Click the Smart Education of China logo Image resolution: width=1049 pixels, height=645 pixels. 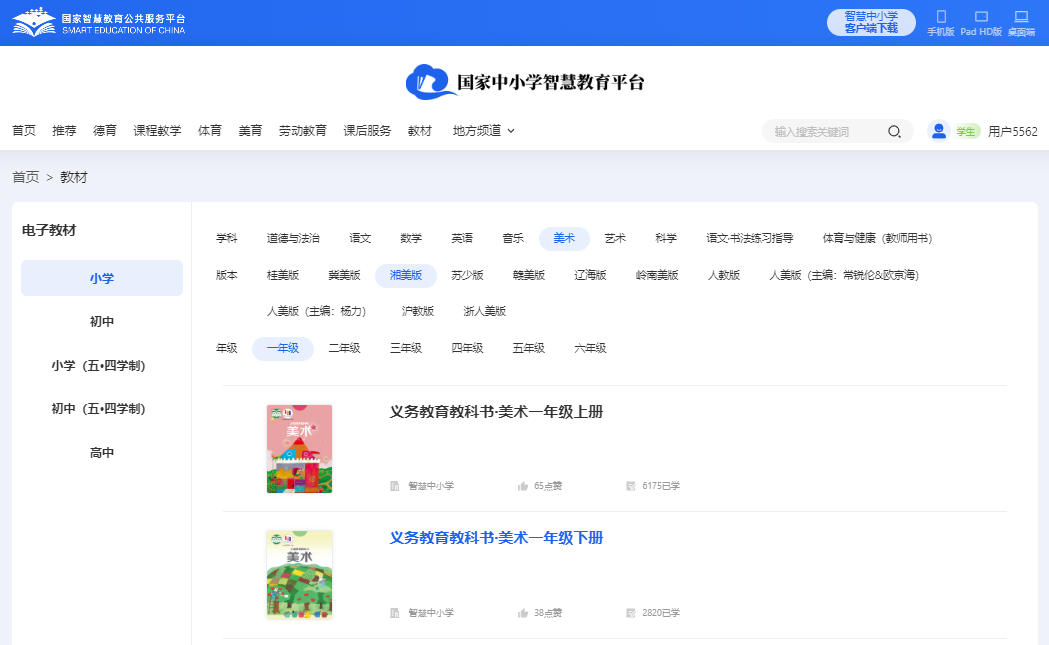click(98, 23)
